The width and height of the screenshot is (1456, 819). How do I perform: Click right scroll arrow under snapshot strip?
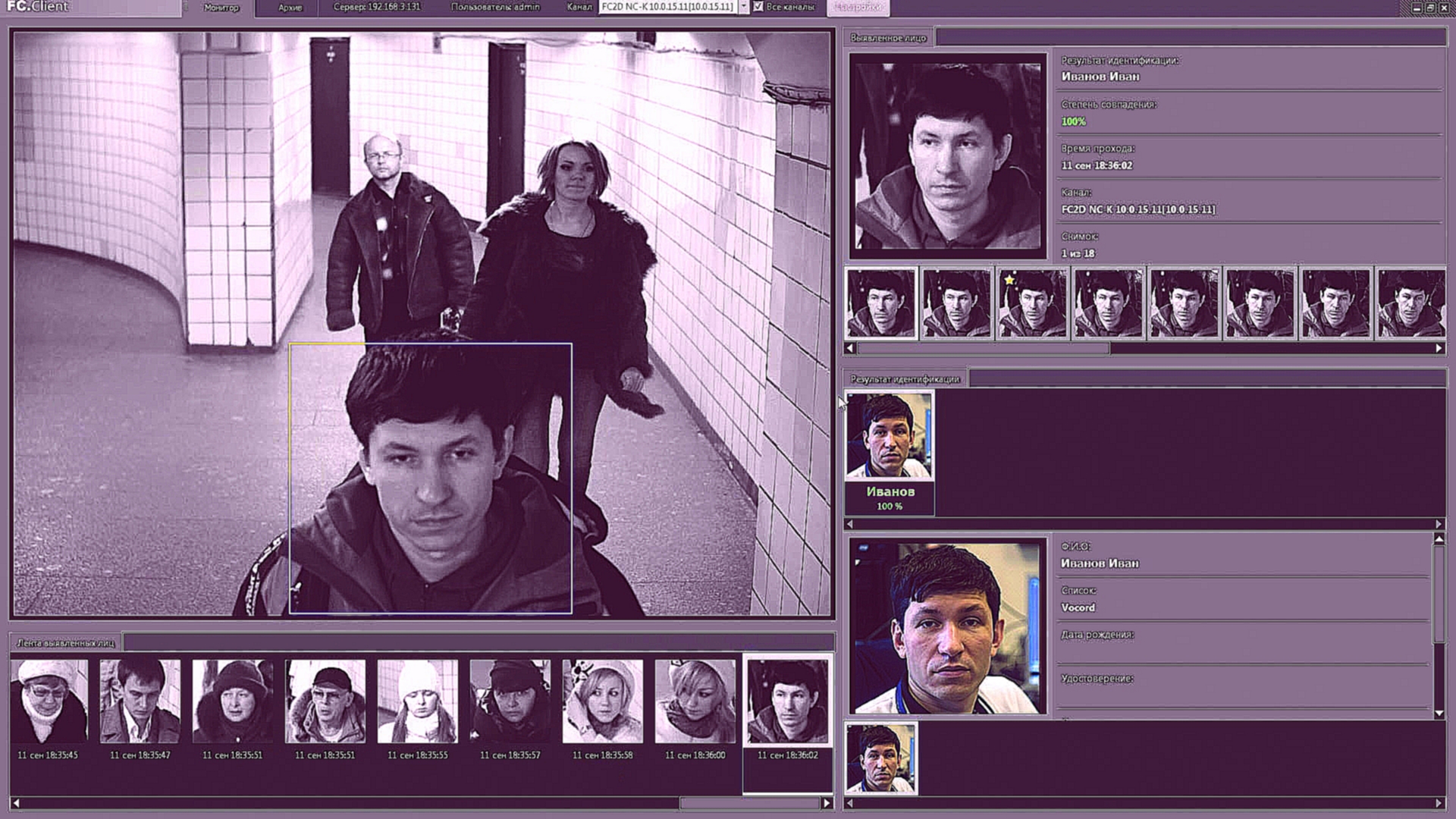point(1440,347)
